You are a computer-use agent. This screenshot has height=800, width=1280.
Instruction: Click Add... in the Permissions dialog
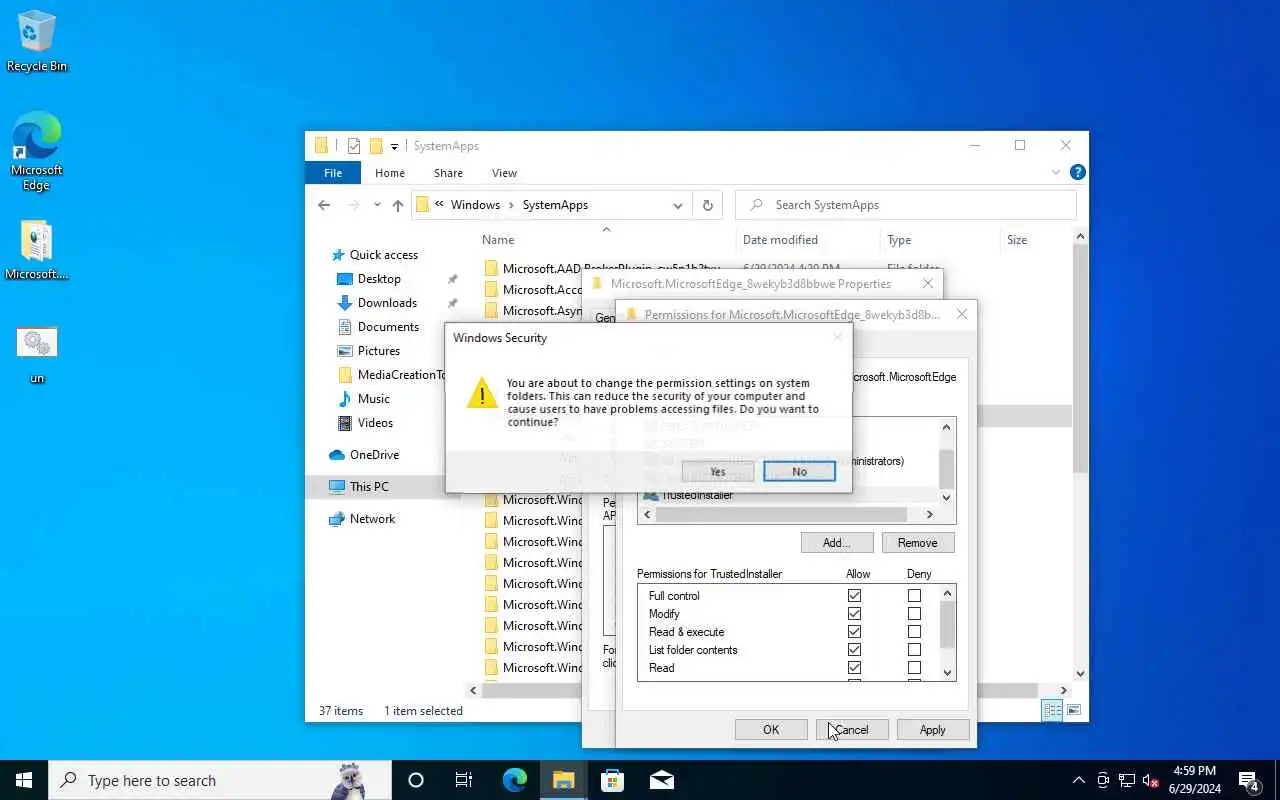pos(837,543)
